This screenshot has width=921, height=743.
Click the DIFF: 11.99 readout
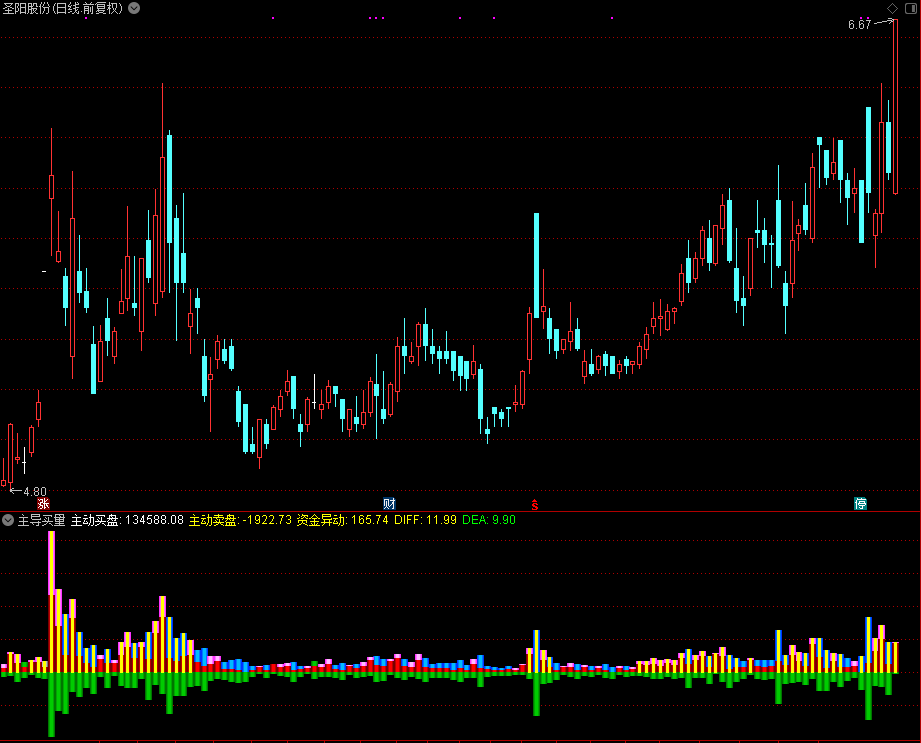click(x=425, y=520)
